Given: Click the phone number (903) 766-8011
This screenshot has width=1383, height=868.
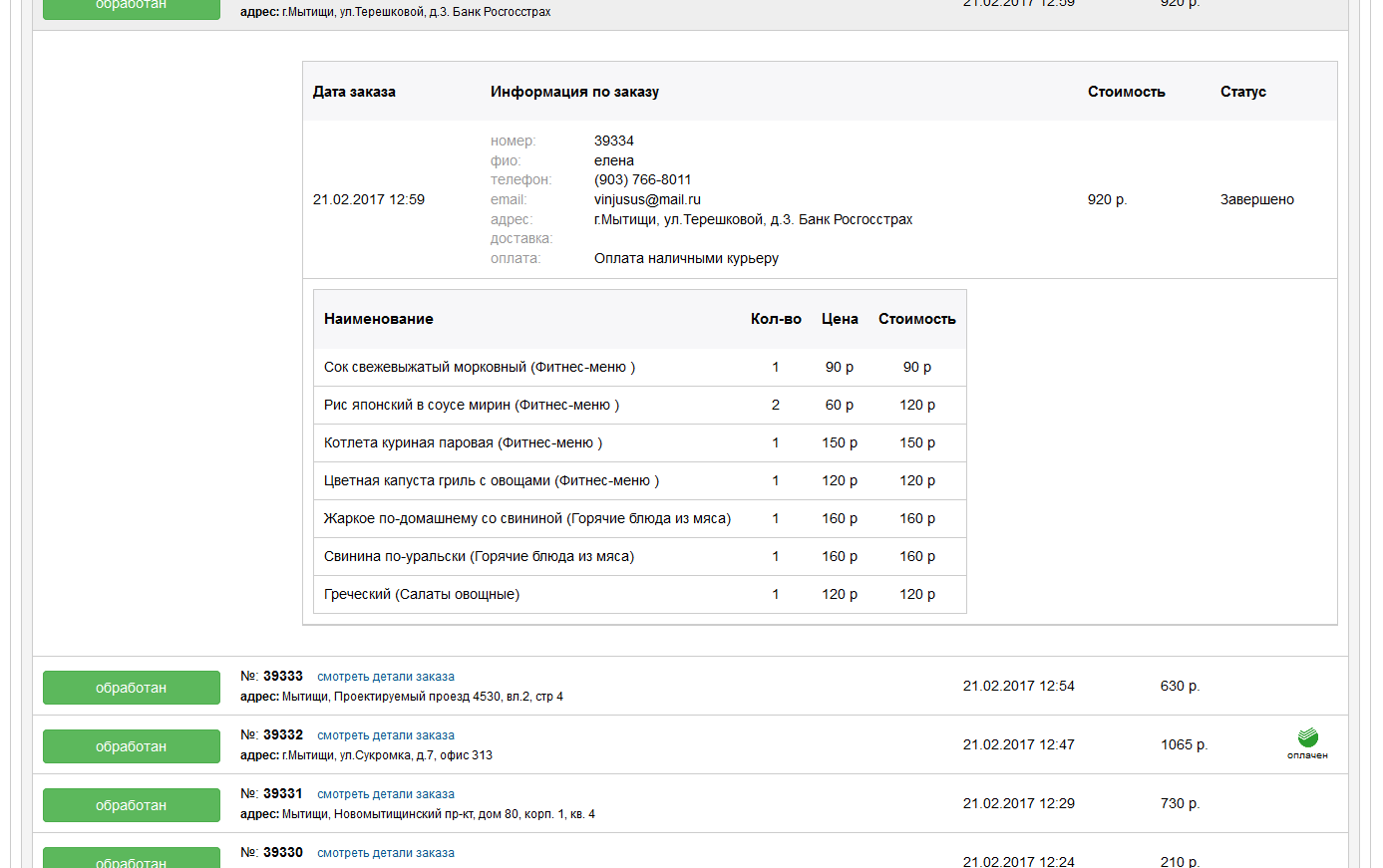Looking at the screenshot, I should point(642,179).
